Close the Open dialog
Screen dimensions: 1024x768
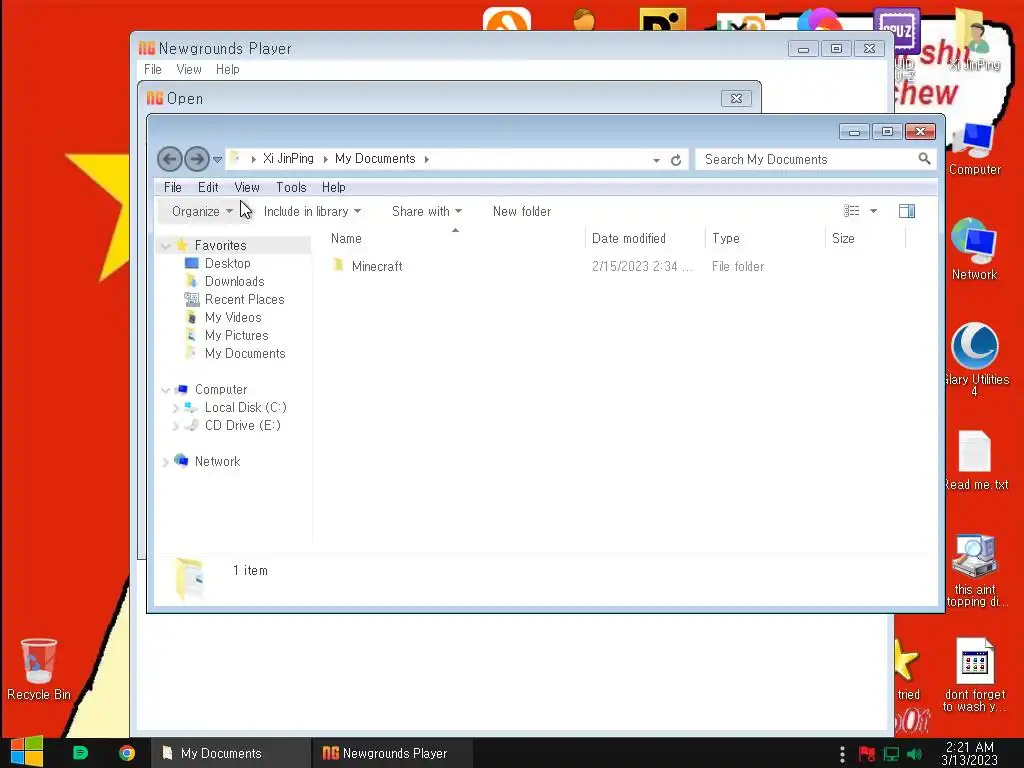(736, 99)
